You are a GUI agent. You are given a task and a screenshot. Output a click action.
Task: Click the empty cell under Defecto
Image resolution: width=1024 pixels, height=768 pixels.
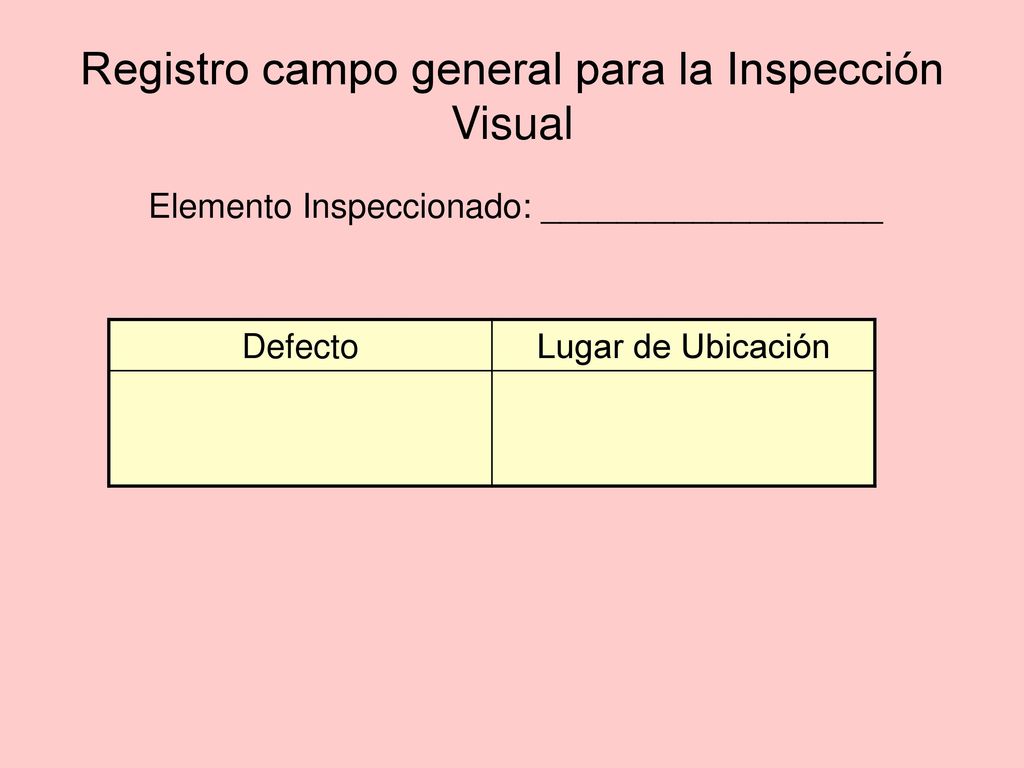[x=300, y=428]
